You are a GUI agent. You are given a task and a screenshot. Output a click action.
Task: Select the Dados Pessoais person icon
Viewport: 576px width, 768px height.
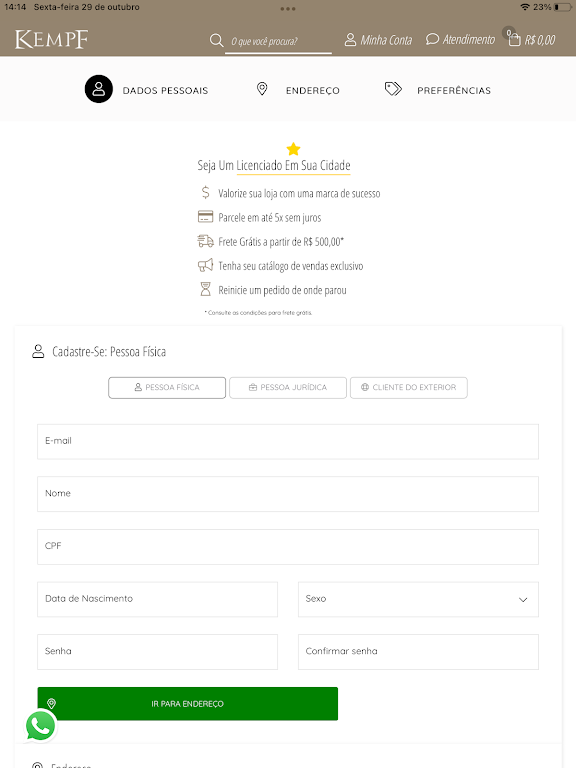tap(98, 89)
